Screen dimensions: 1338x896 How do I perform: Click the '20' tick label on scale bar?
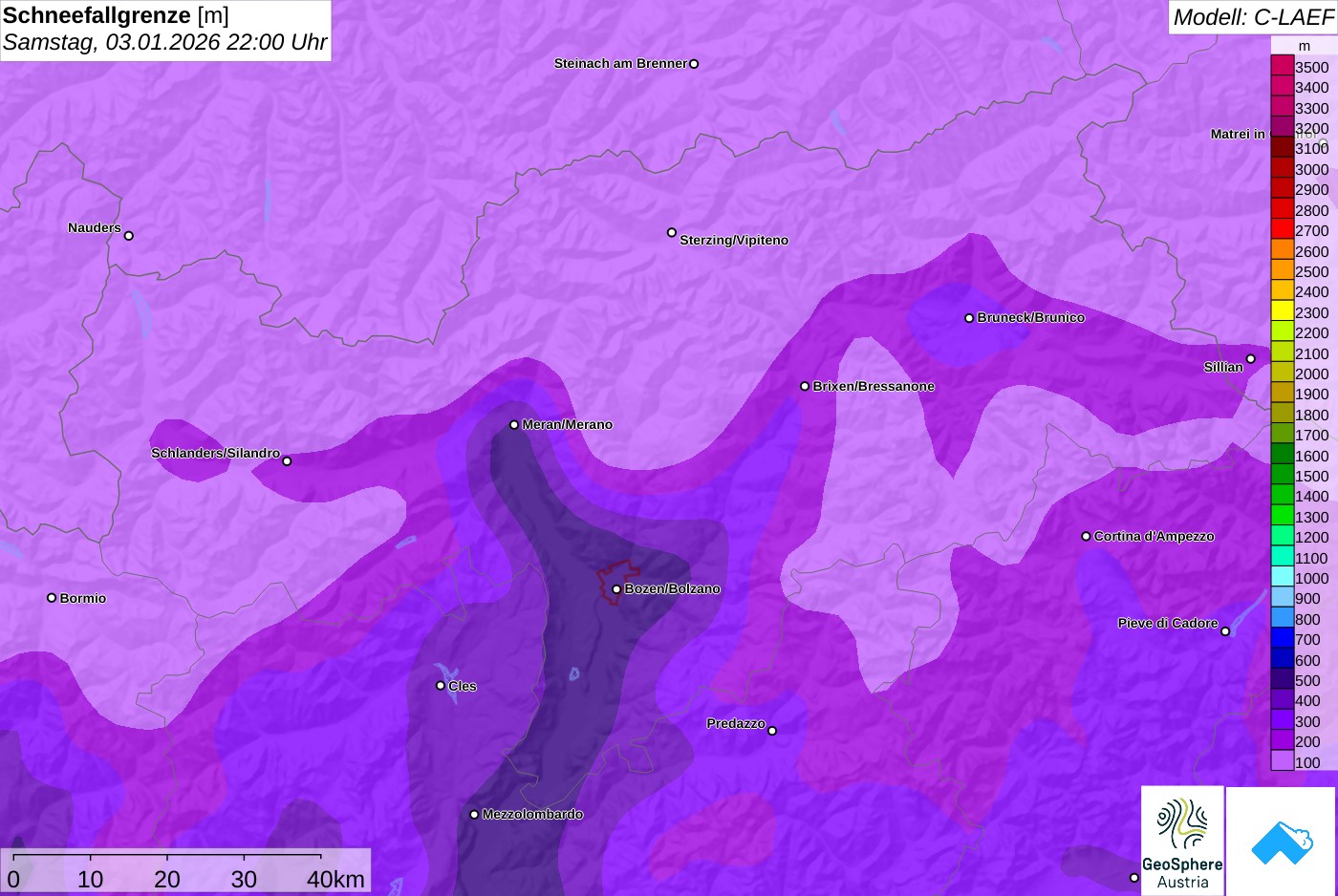(x=167, y=879)
